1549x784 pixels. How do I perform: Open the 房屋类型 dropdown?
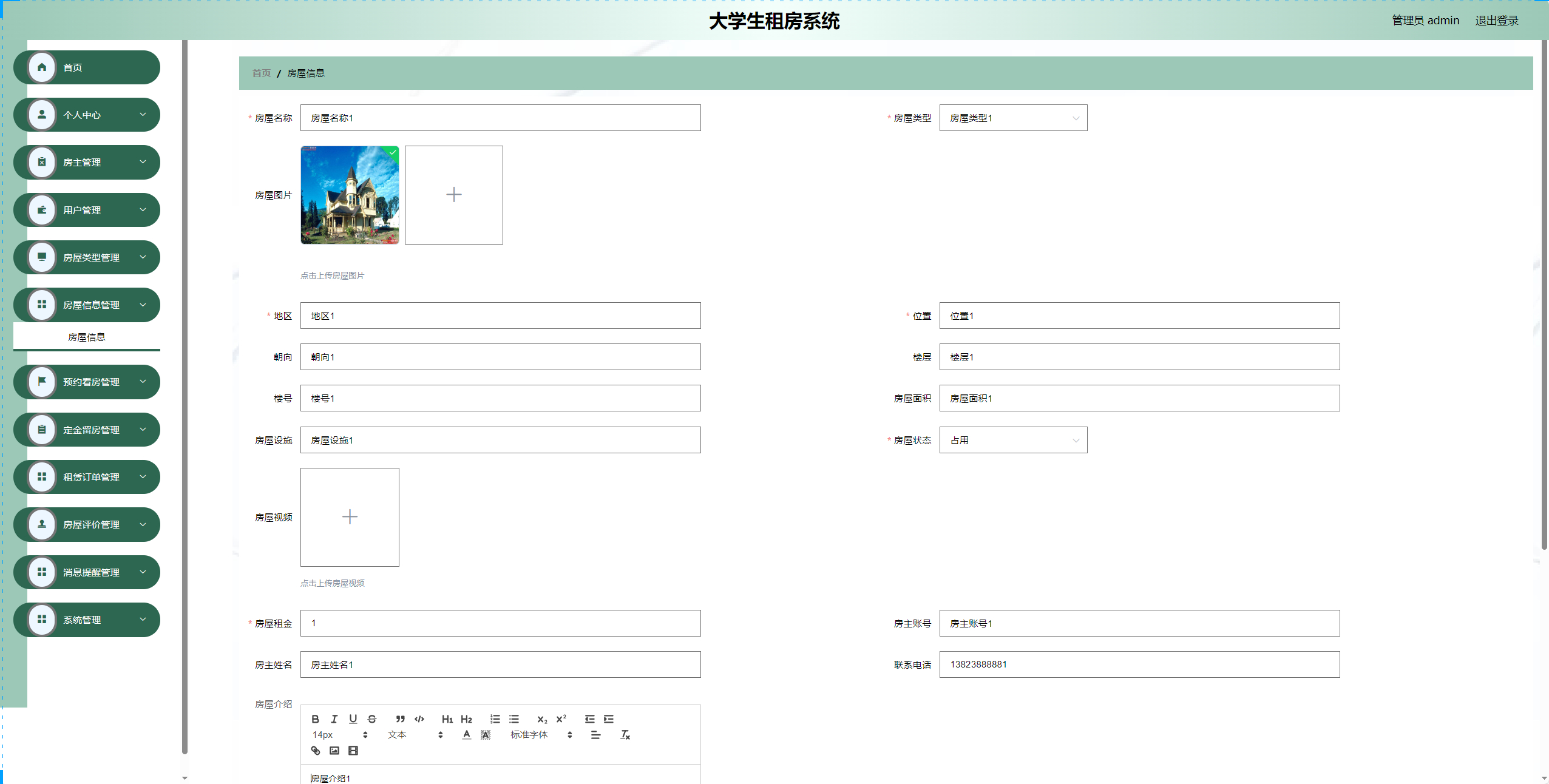1013,118
